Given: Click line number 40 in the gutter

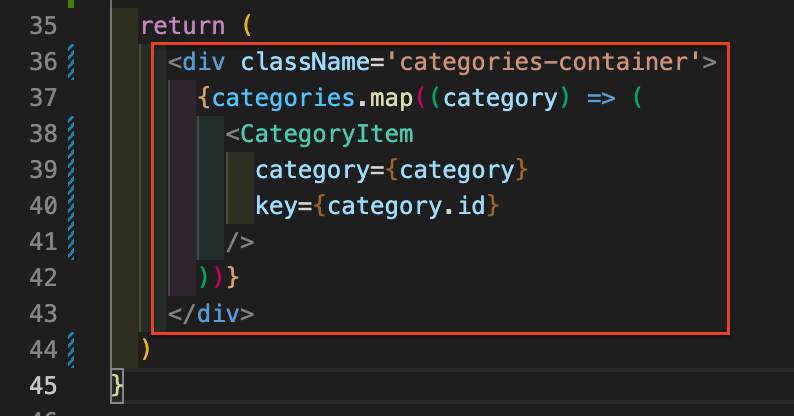Looking at the screenshot, I should point(43,206).
